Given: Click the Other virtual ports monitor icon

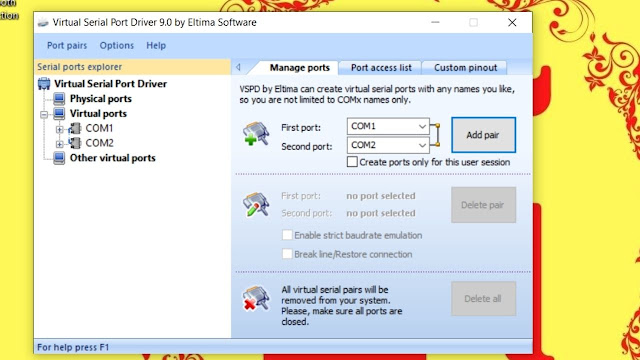Looking at the screenshot, I should [59, 158].
